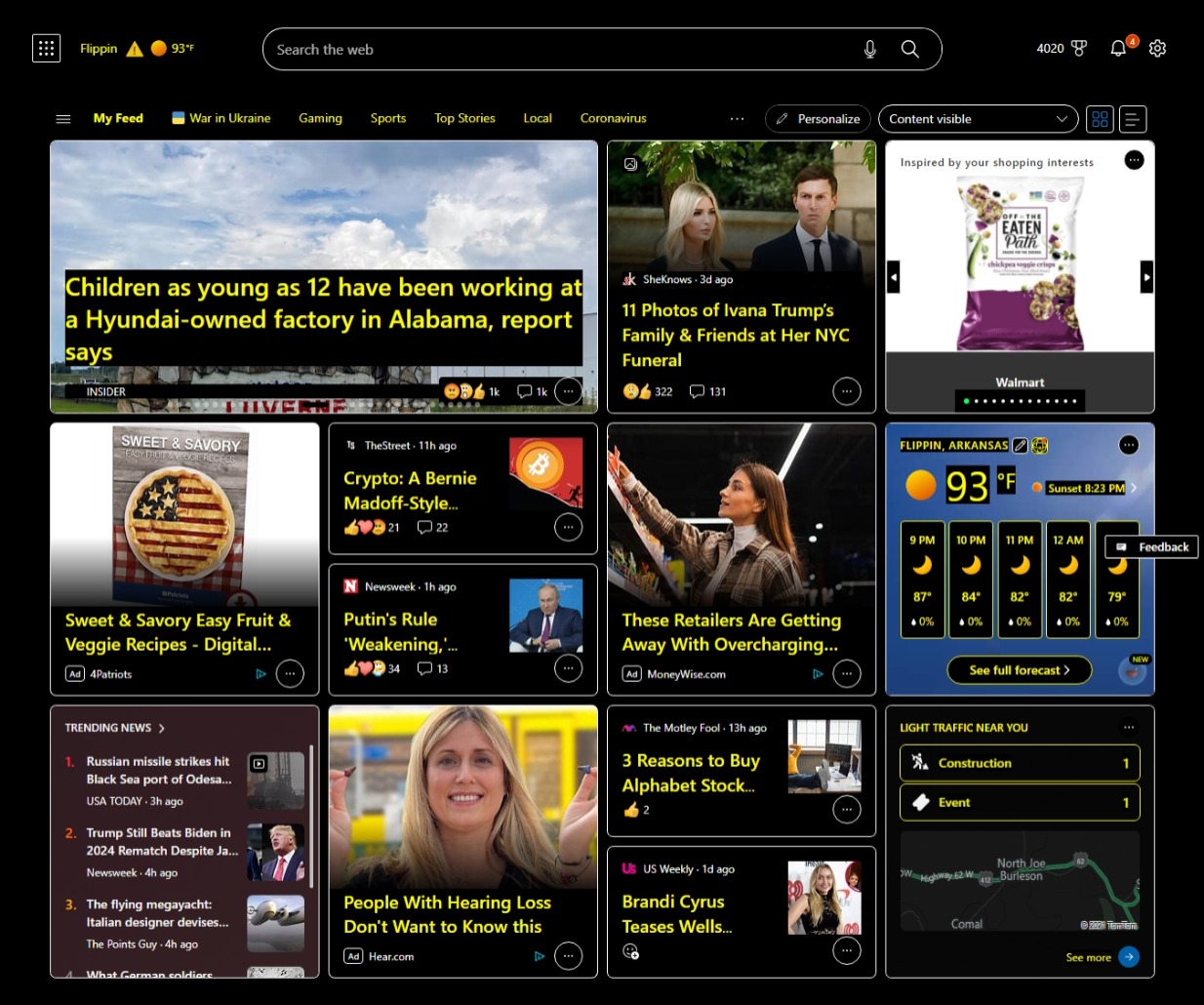The image size is (1204, 1005).
Task: Open the hamburger menu beside My Feed
Action: coord(63,119)
